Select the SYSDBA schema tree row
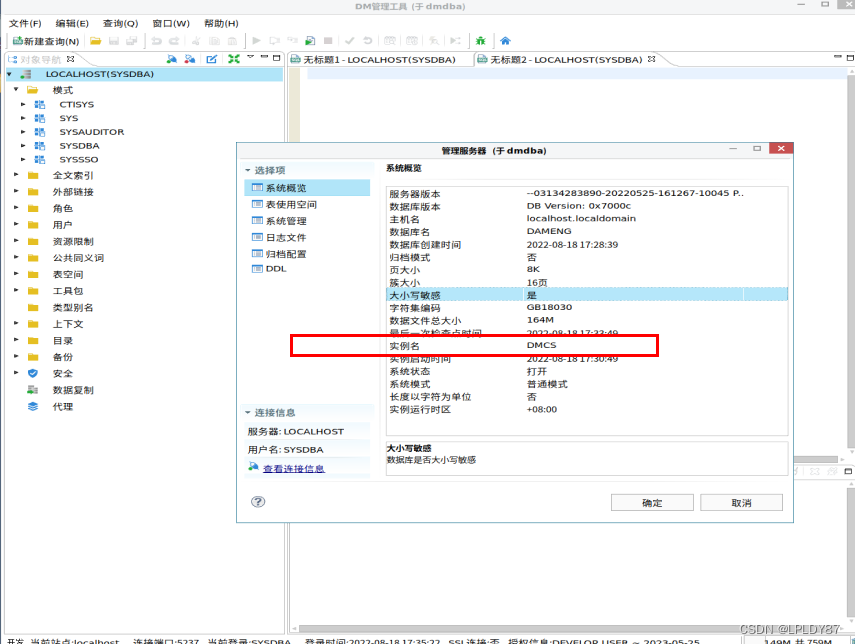 click(x=79, y=146)
